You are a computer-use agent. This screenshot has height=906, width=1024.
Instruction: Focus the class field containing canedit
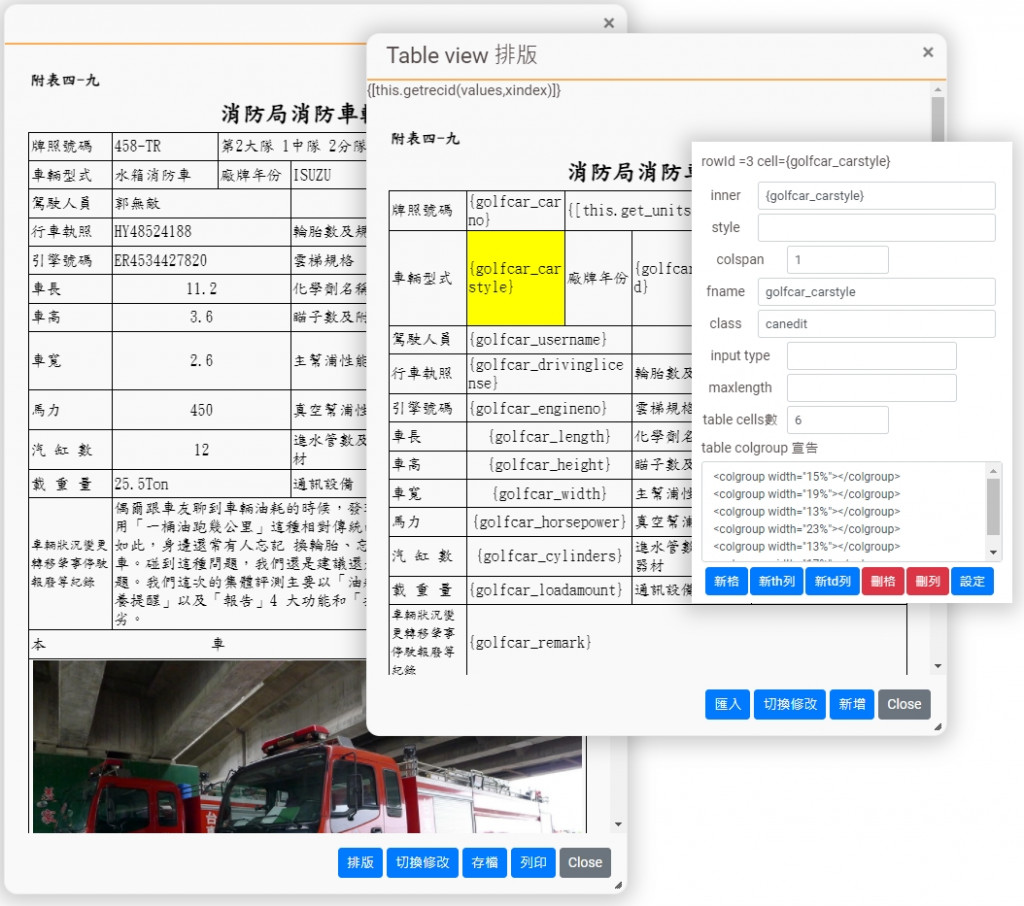point(876,324)
